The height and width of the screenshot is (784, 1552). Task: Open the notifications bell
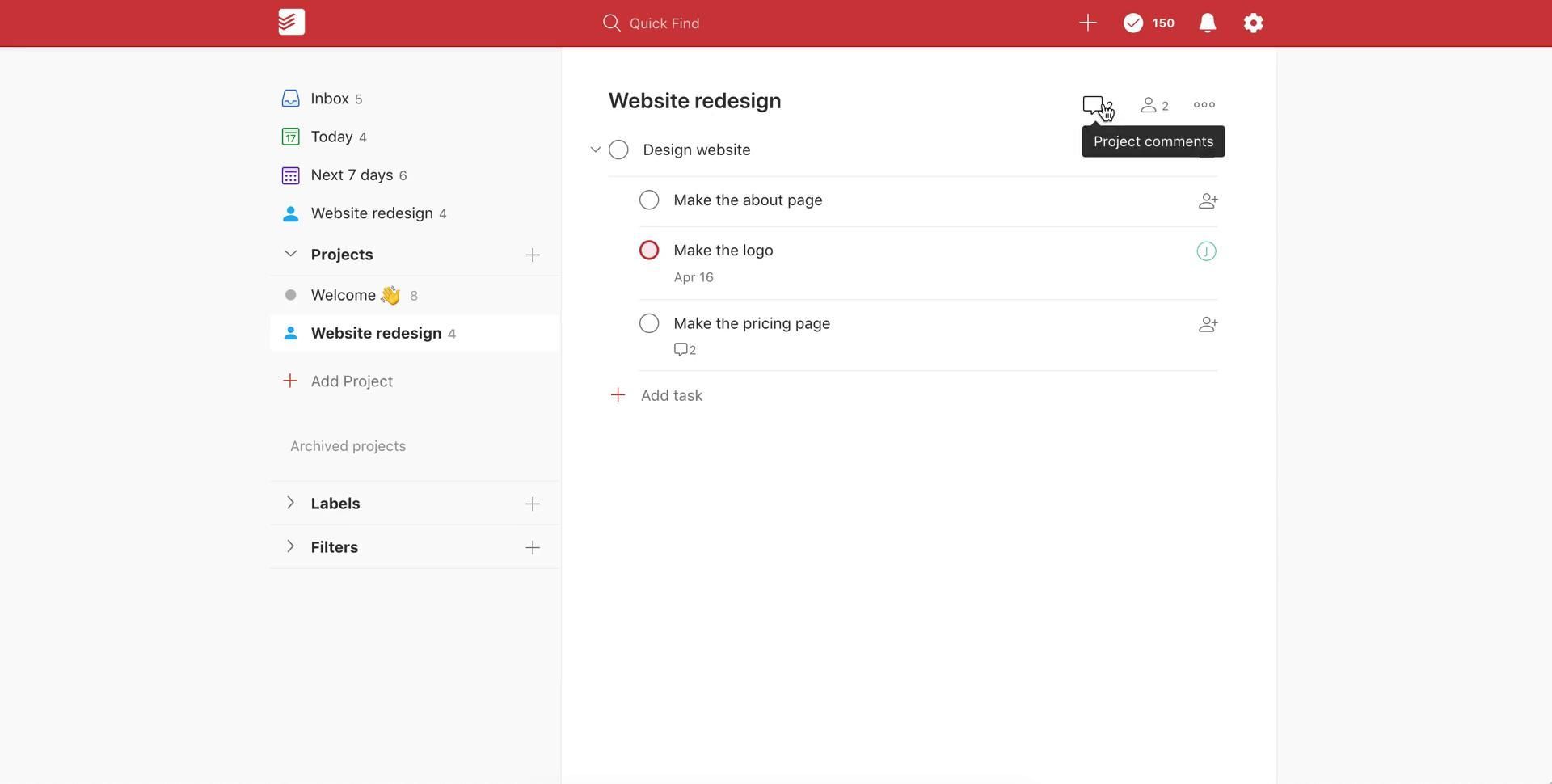pyautogui.click(x=1207, y=23)
